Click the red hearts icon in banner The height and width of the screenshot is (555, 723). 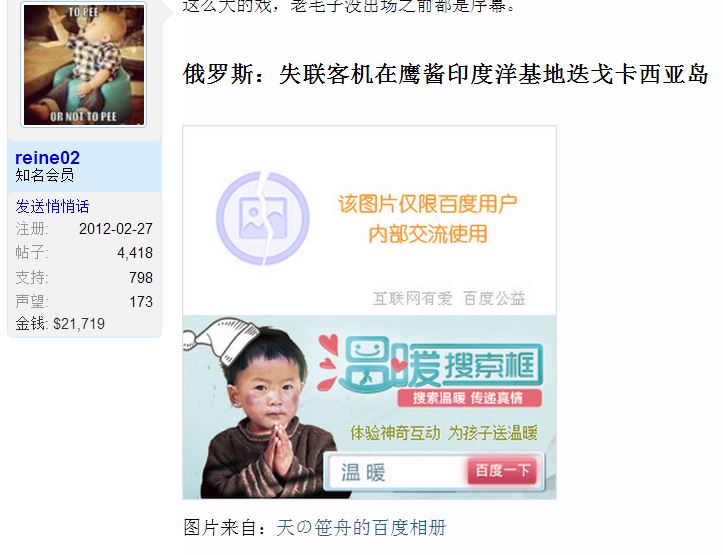click(328, 362)
